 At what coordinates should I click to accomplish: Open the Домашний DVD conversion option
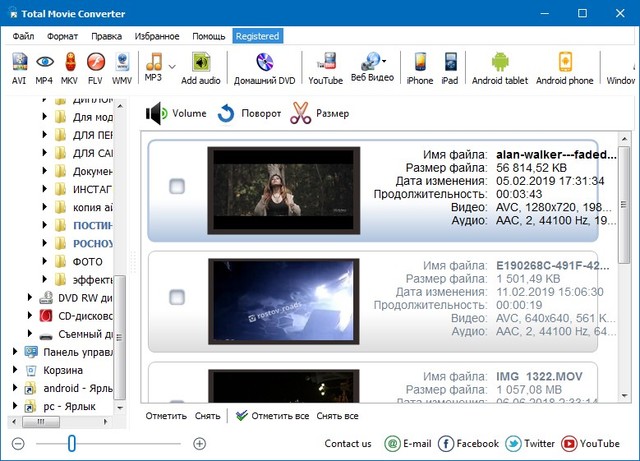pos(264,66)
